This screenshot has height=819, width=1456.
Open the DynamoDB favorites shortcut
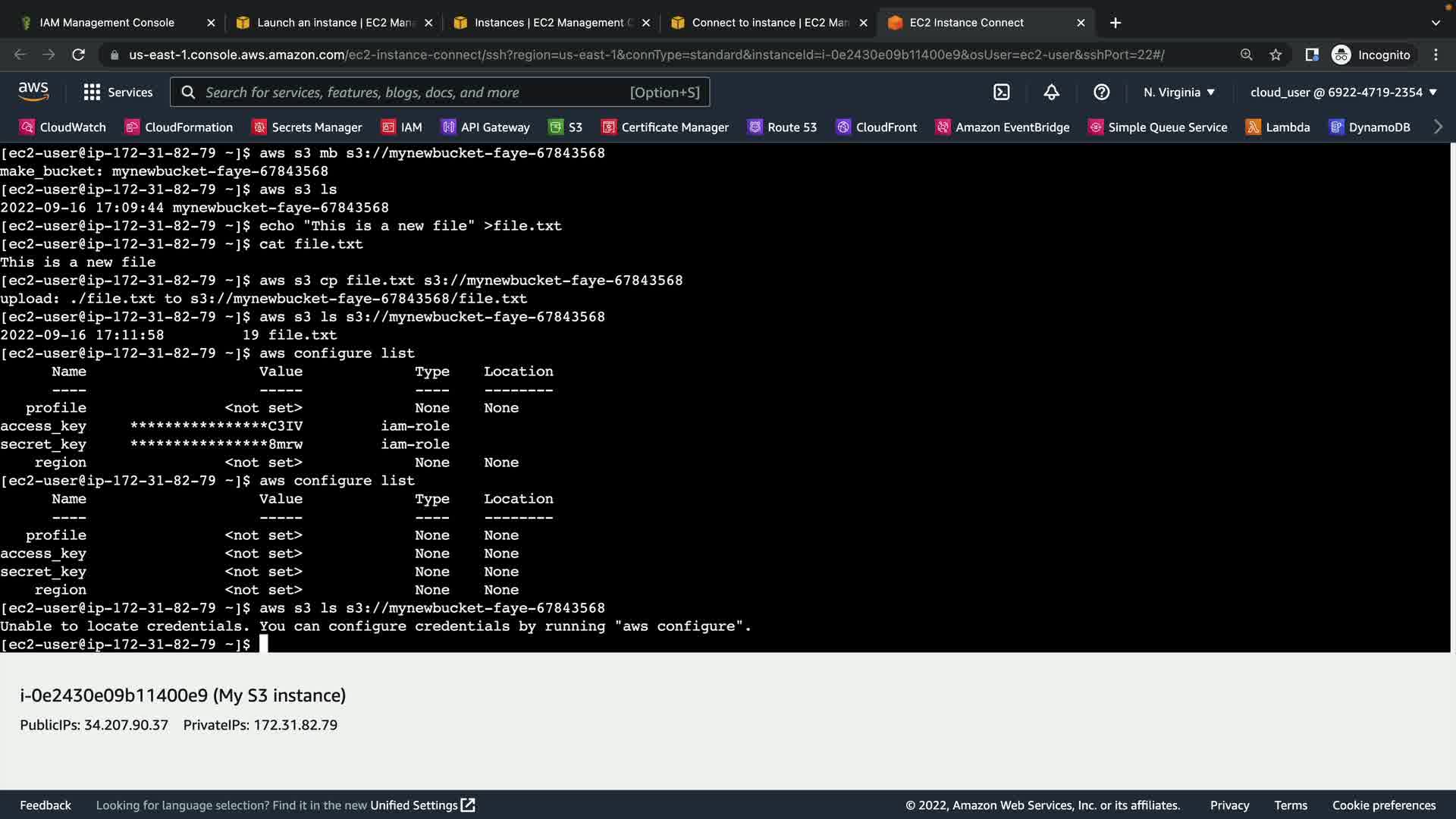point(1370,127)
